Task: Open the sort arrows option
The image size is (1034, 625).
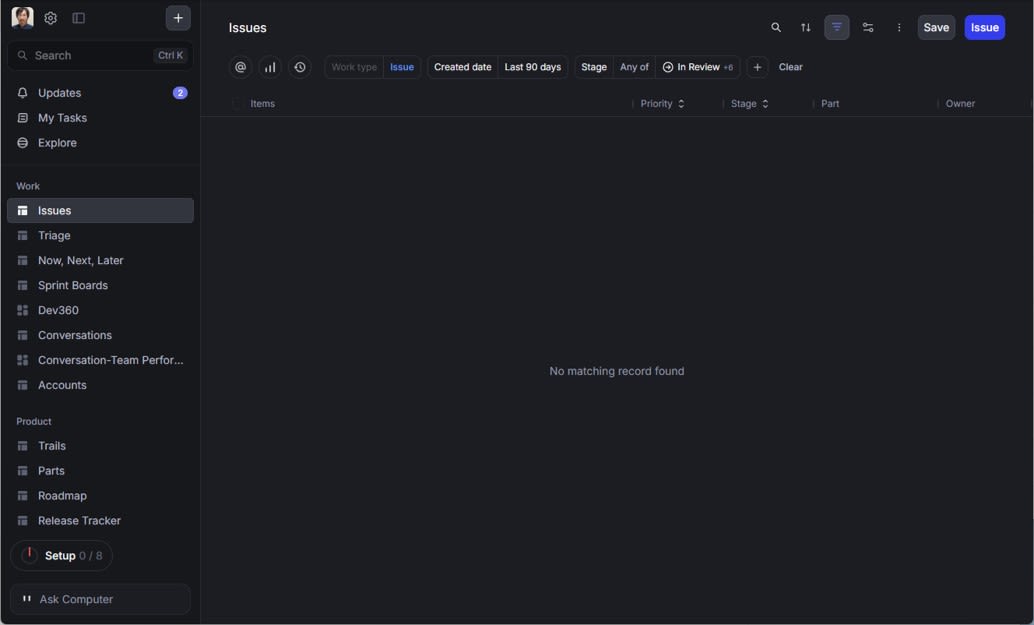Action: click(806, 28)
